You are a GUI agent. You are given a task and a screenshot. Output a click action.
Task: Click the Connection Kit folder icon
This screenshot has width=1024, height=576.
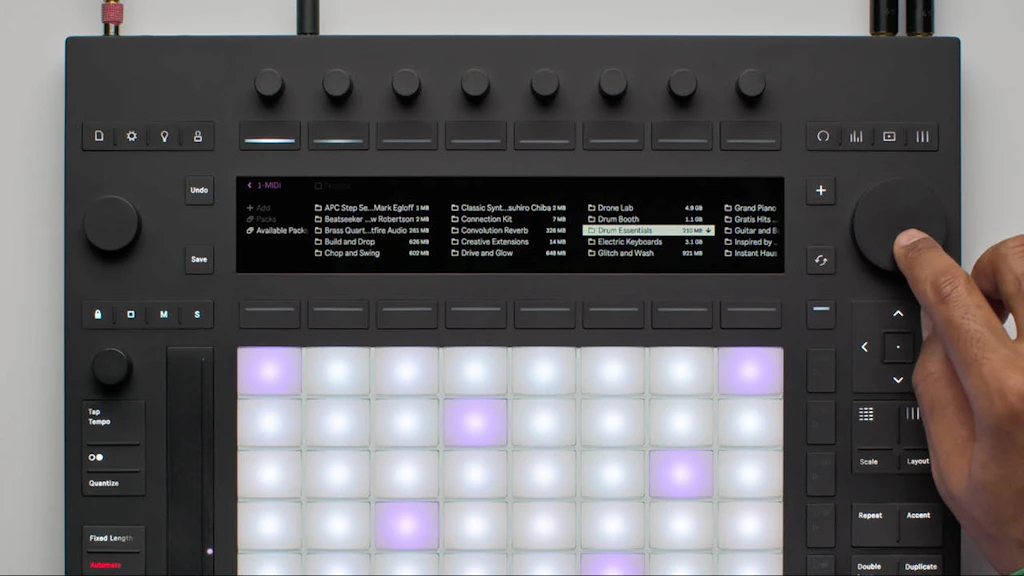point(455,219)
